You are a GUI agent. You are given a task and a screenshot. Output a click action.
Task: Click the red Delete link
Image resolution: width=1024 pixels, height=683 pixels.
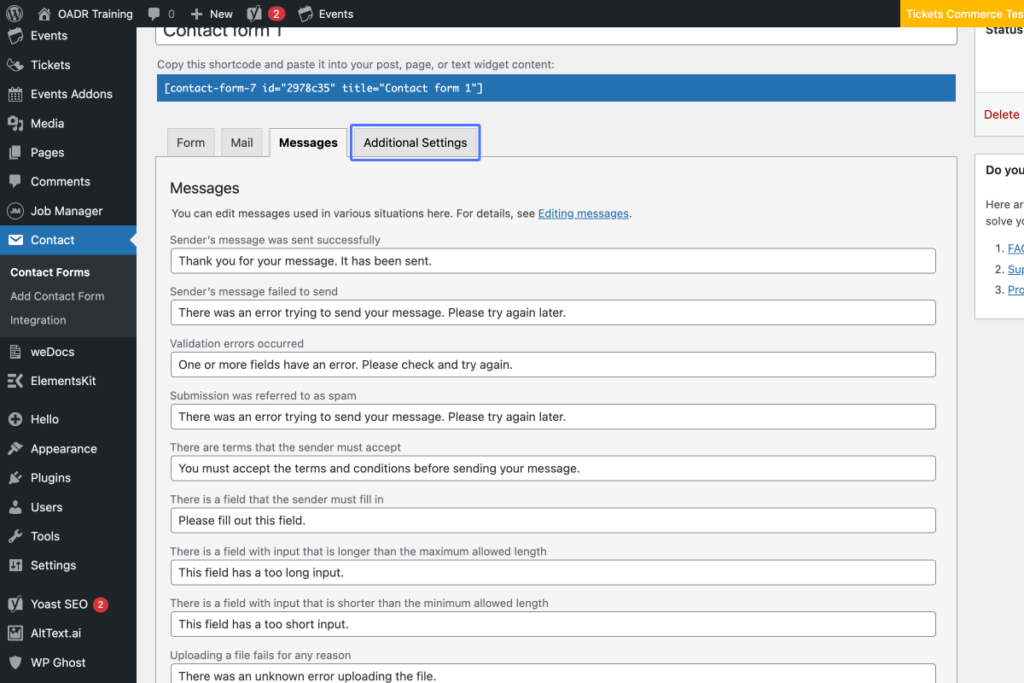pyautogui.click(x=1001, y=114)
